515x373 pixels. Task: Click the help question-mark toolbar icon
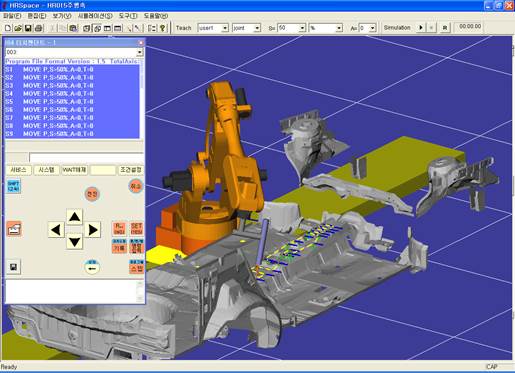point(162,28)
